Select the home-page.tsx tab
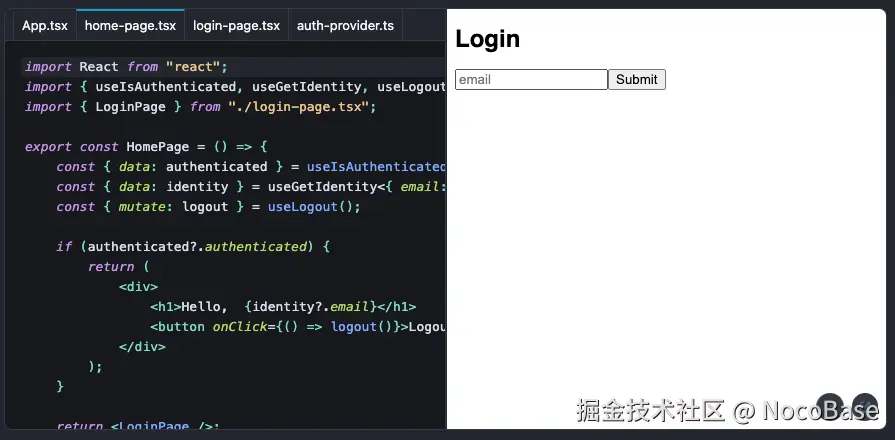895x440 pixels. [130, 26]
